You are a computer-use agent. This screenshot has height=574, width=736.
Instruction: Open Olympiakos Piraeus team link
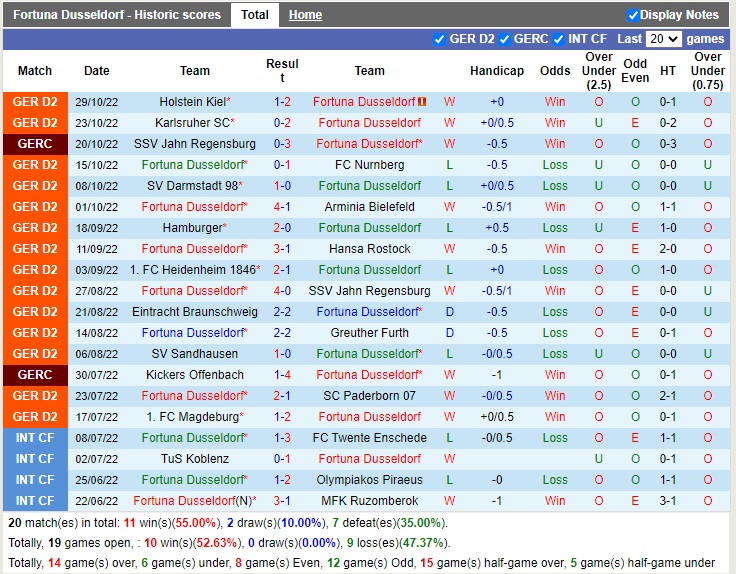pyautogui.click(x=369, y=480)
